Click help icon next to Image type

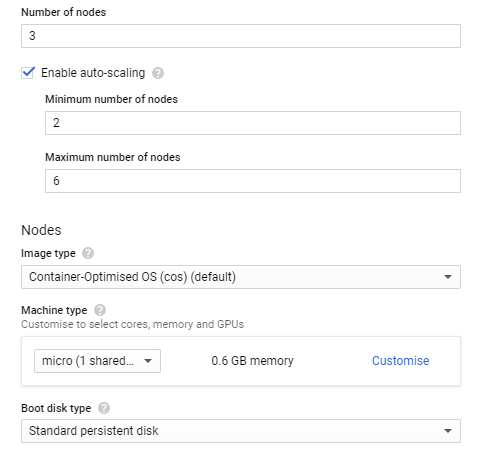point(88,253)
